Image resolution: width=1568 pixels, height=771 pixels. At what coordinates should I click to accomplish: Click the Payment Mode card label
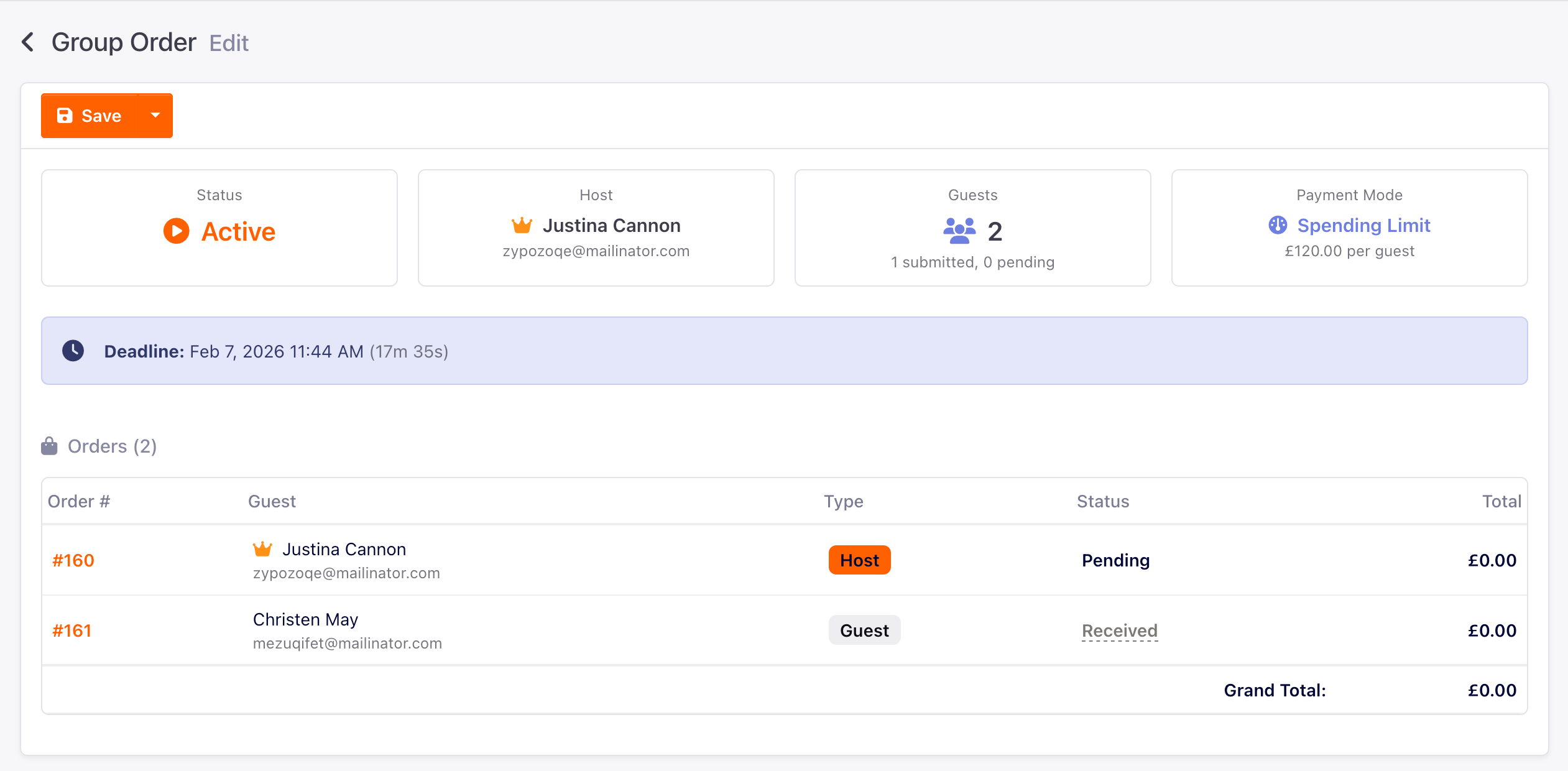(1349, 195)
